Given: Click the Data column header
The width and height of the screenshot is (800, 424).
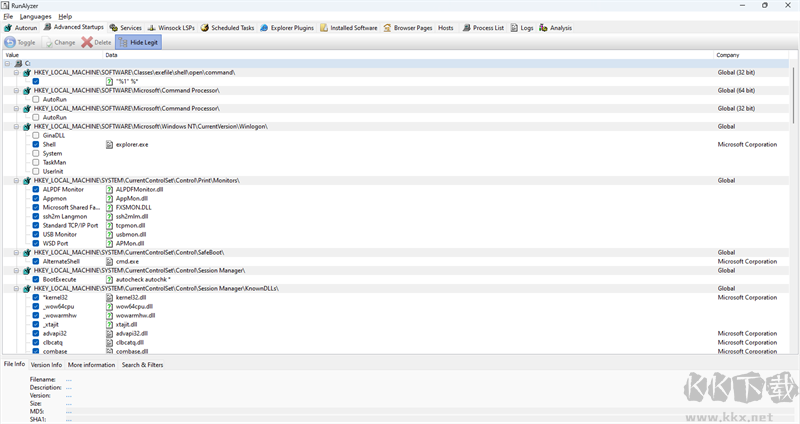Looking at the screenshot, I should point(409,55).
